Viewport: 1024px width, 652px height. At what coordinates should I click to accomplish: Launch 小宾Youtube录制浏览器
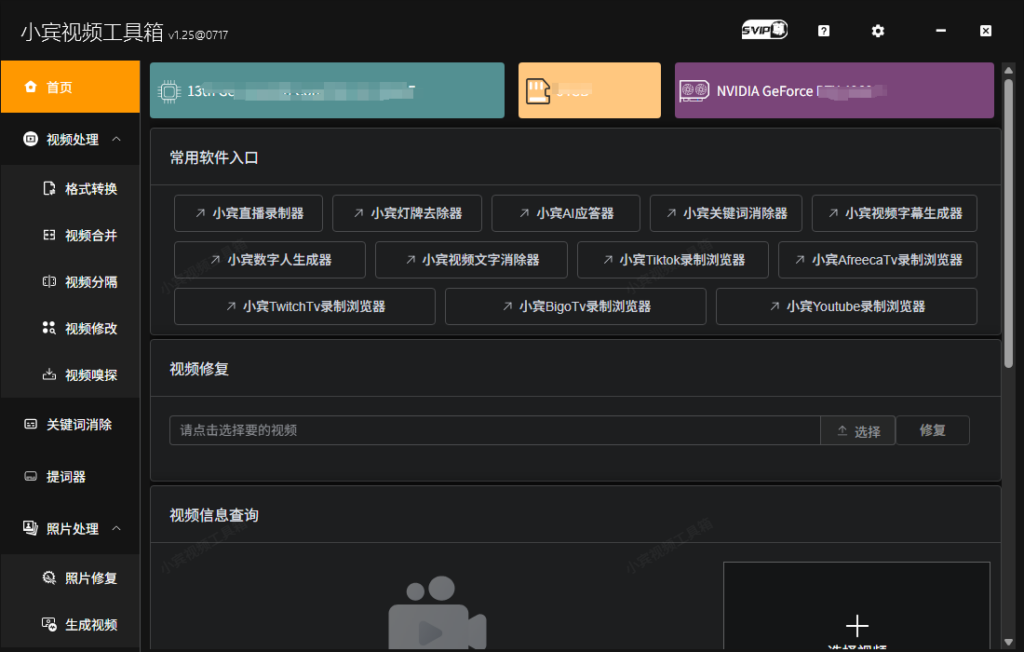click(x=846, y=306)
